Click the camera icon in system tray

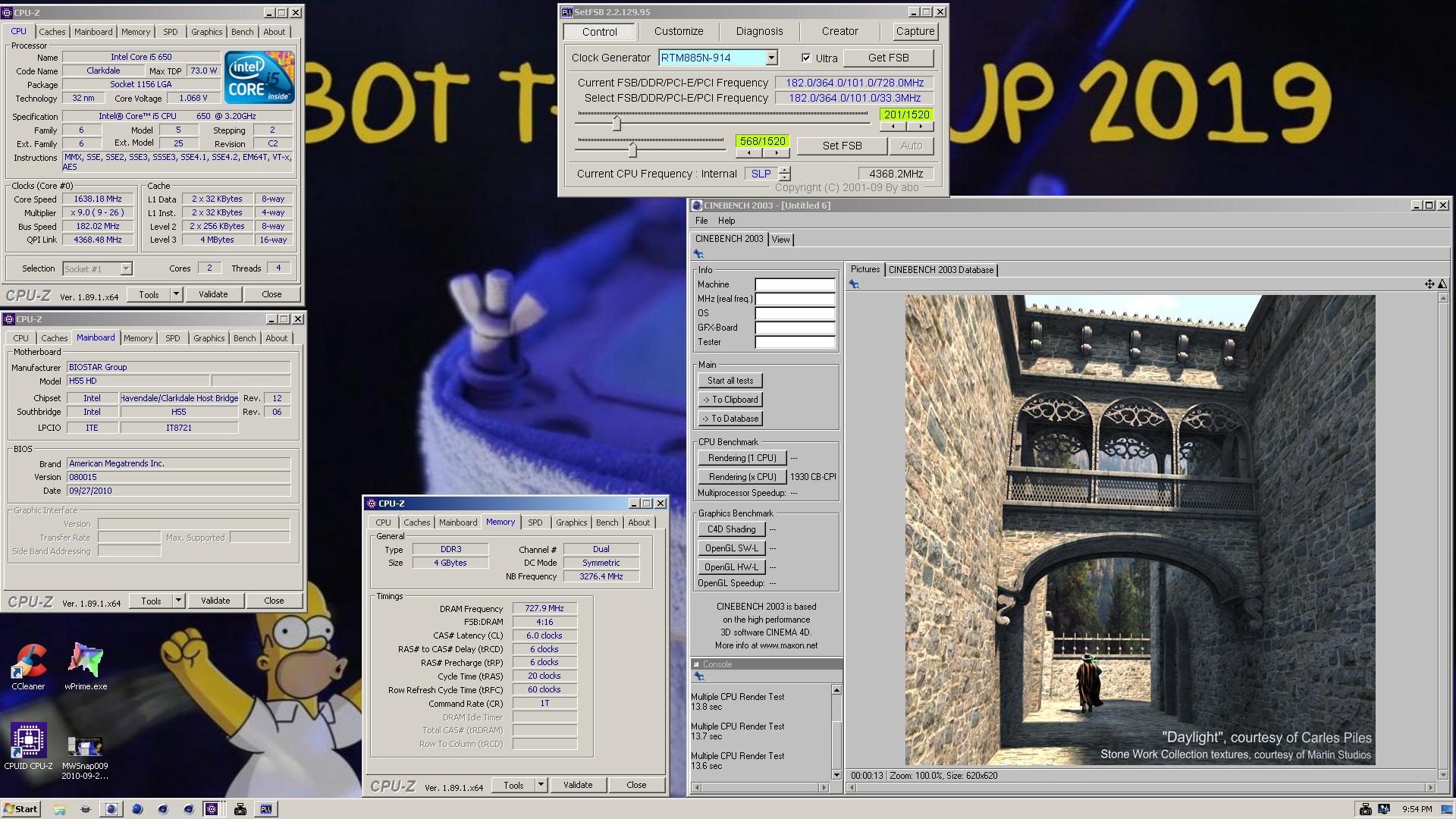tap(1366, 809)
